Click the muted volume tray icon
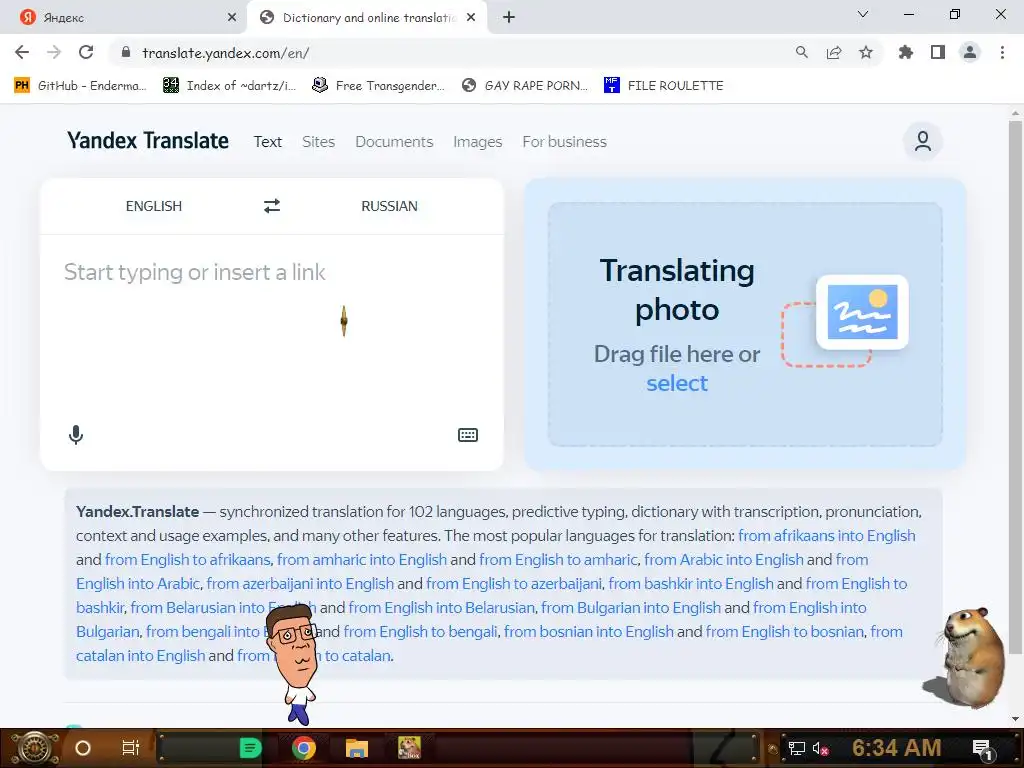 point(820,748)
